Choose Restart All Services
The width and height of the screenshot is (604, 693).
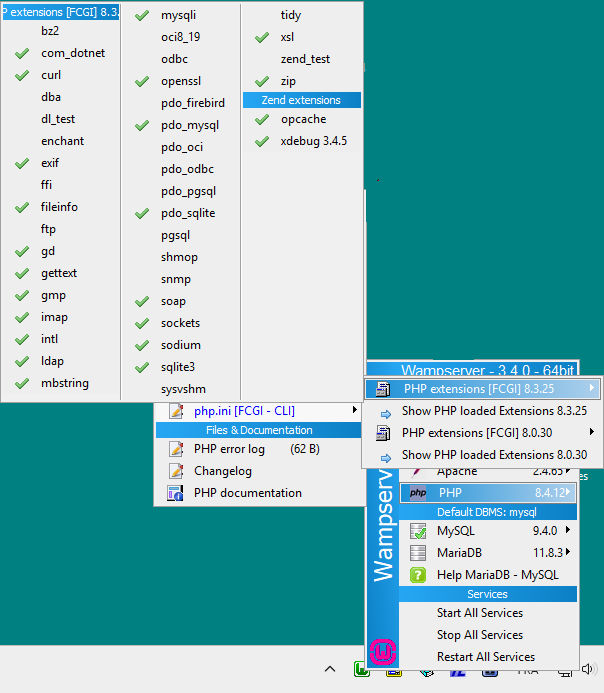[x=485, y=657]
